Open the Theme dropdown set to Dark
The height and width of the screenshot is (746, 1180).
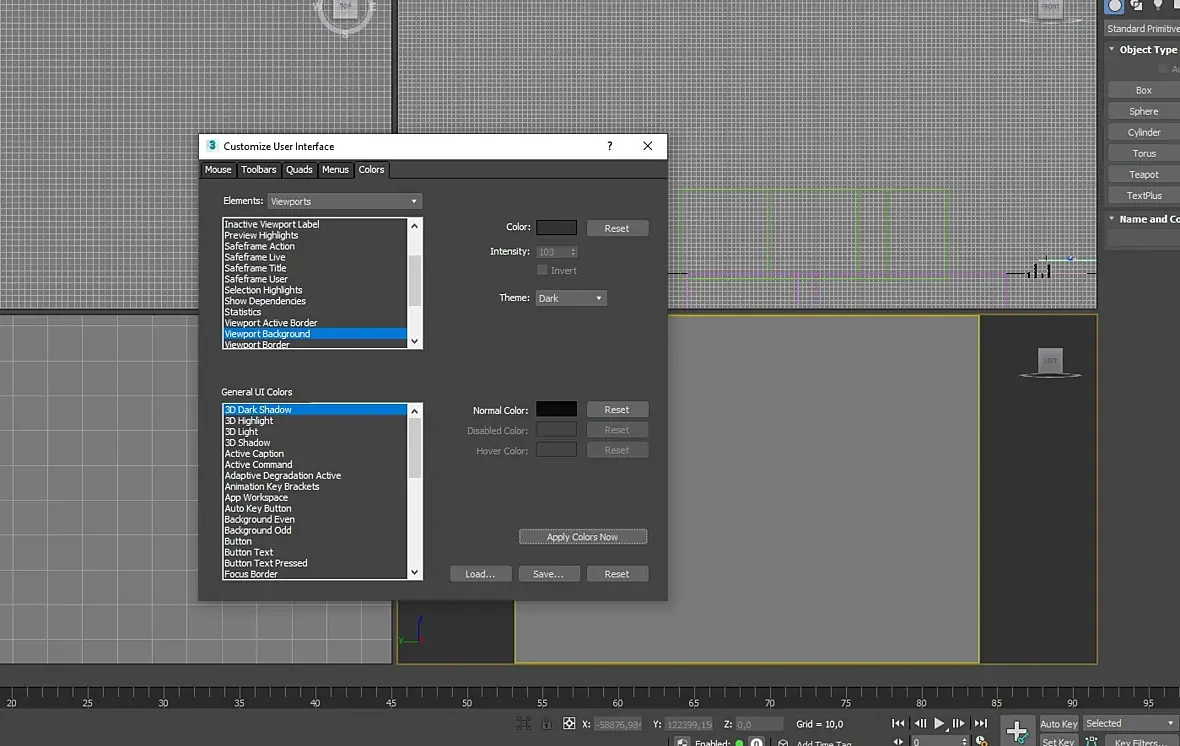click(x=571, y=298)
